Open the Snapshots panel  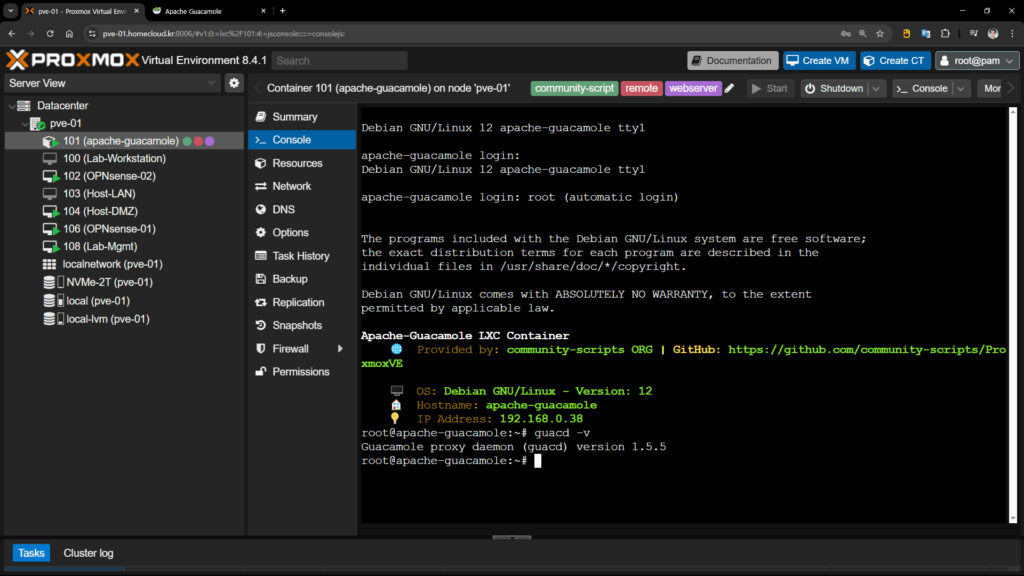click(296, 325)
